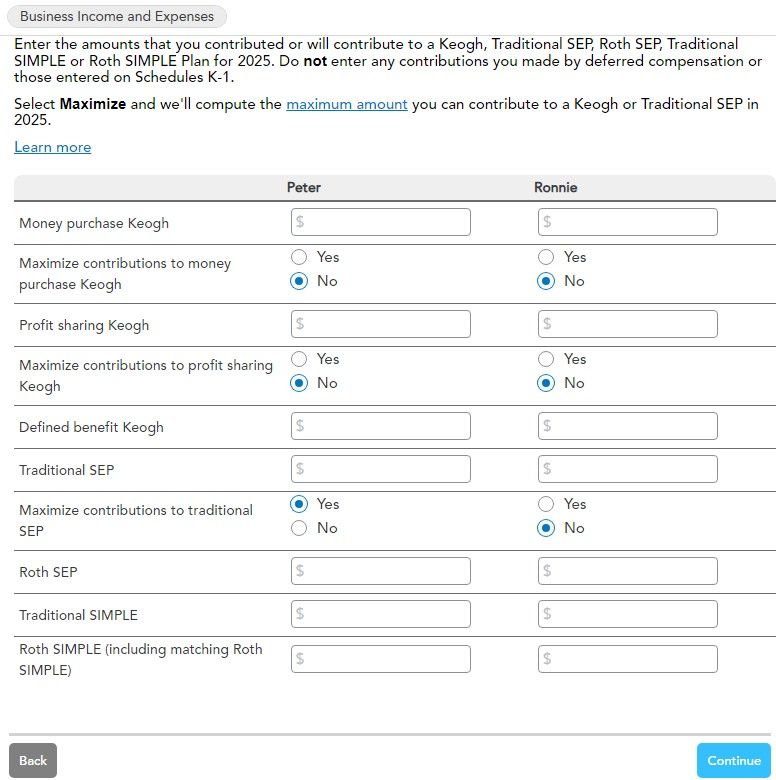The height and width of the screenshot is (780, 776).
Task: Click Peter's Roth SEP amount field
Action: (x=380, y=571)
